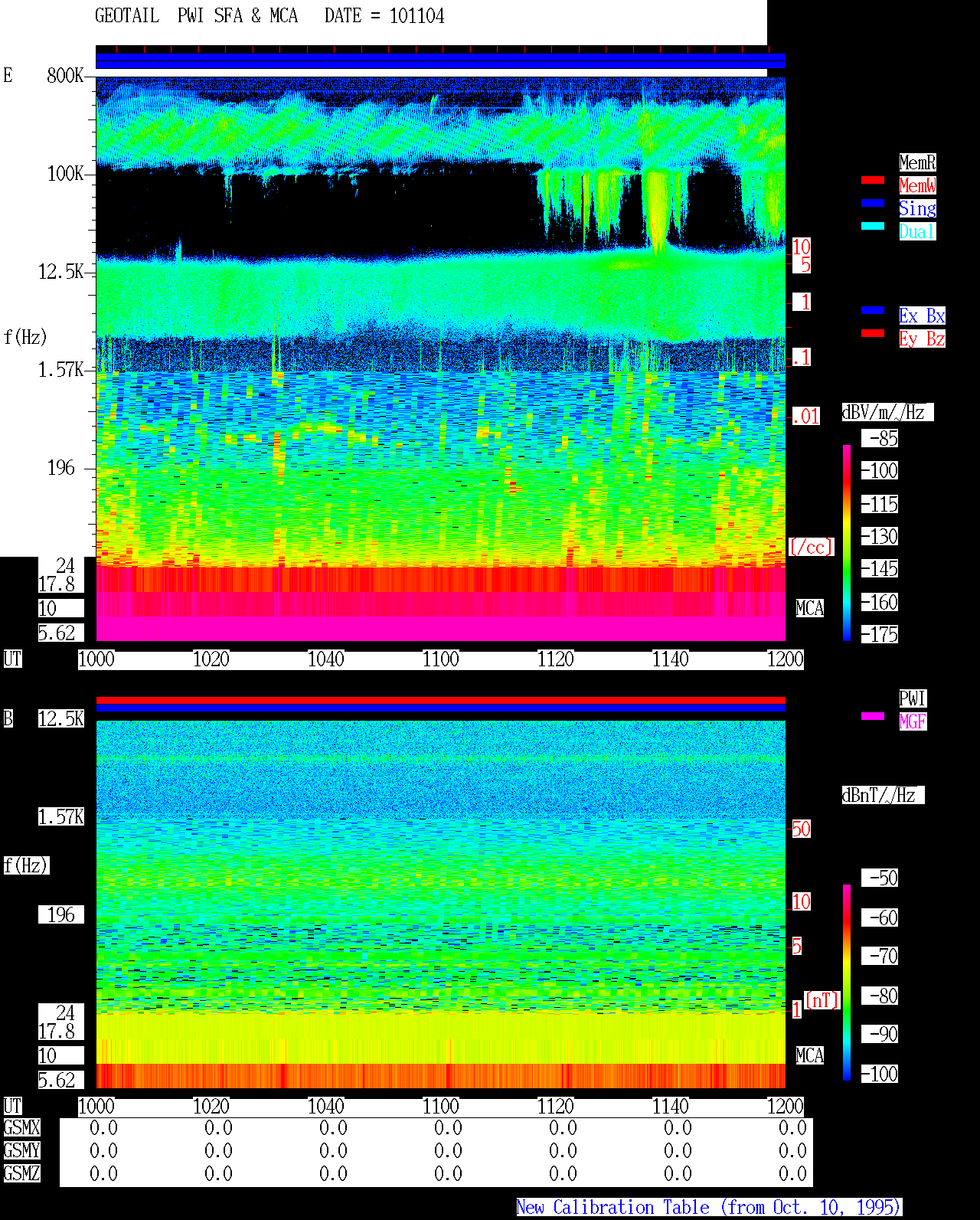This screenshot has height=1220, width=980.
Task: Click the red Ey Bz legend swatch
Action: pyautogui.click(x=873, y=333)
